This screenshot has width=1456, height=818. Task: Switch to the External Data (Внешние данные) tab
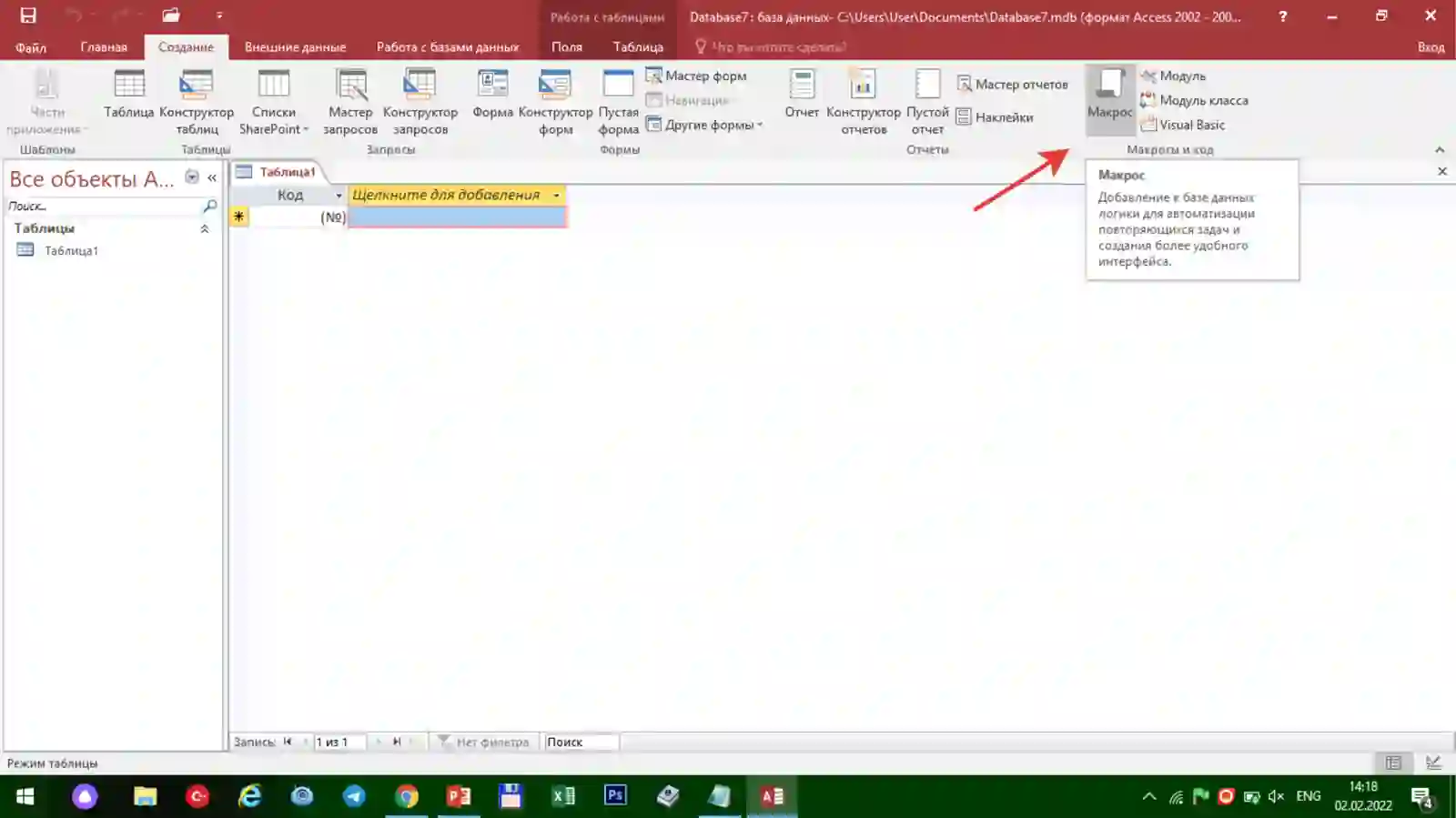click(x=295, y=47)
